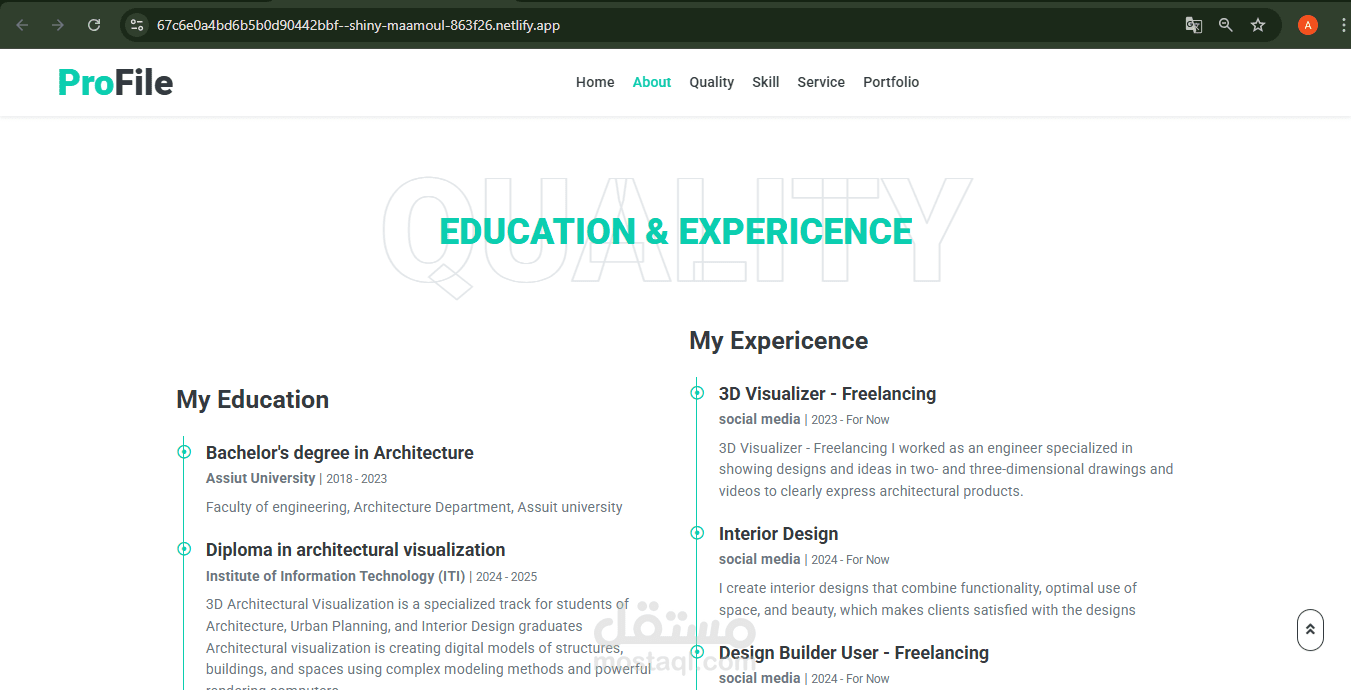Open the zoom magnifier icon in address bar

click(x=1226, y=25)
